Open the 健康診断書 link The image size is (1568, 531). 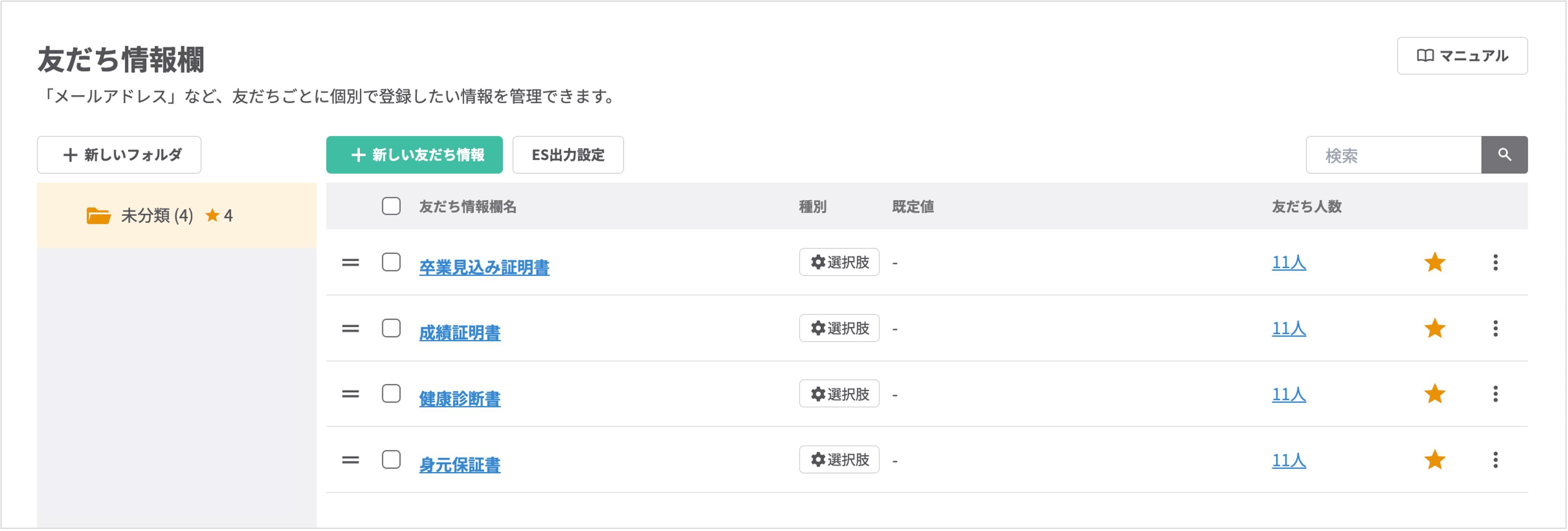(x=460, y=399)
